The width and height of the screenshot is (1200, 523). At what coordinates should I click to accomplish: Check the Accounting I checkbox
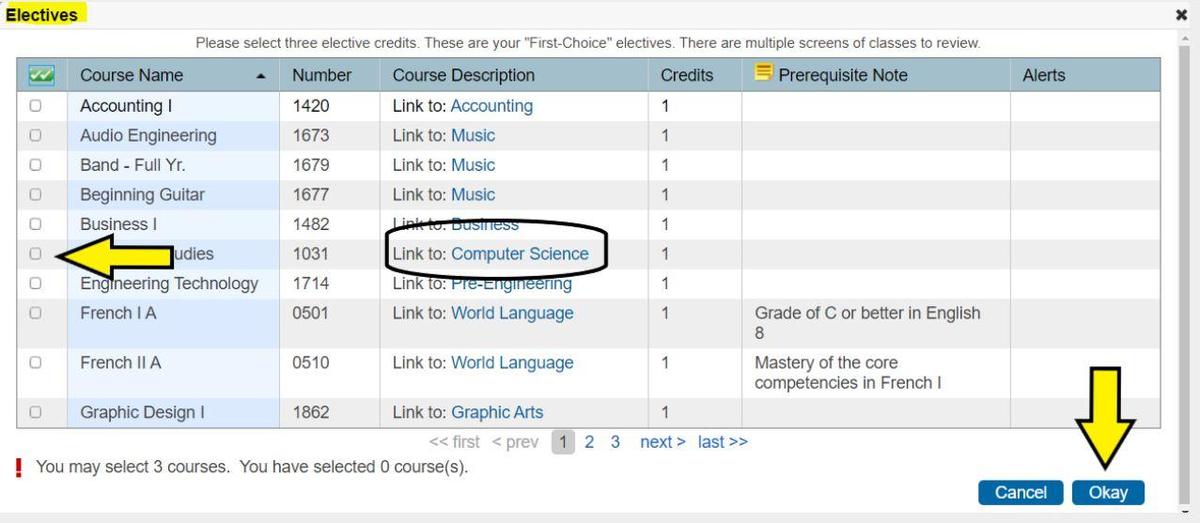[36, 106]
